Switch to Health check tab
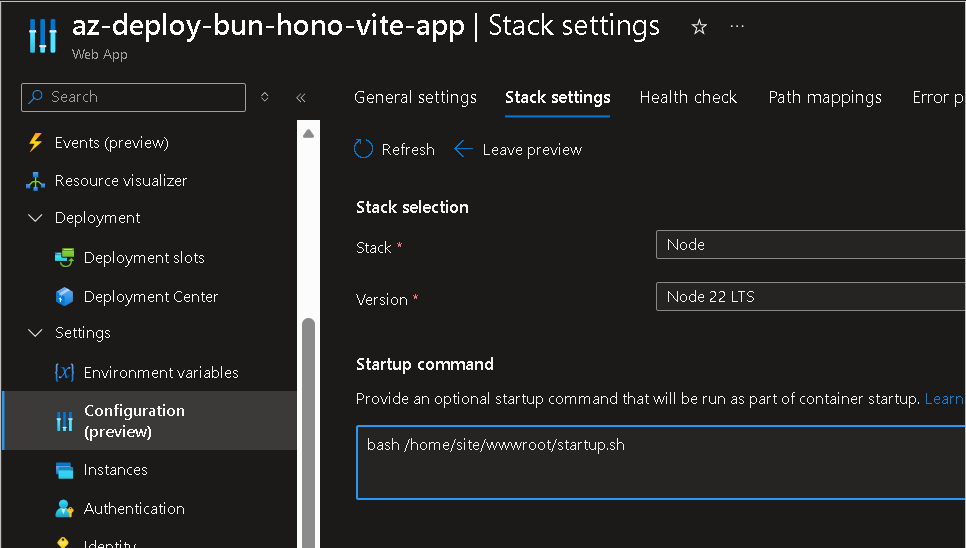The width and height of the screenshot is (966, 548). 688,97
